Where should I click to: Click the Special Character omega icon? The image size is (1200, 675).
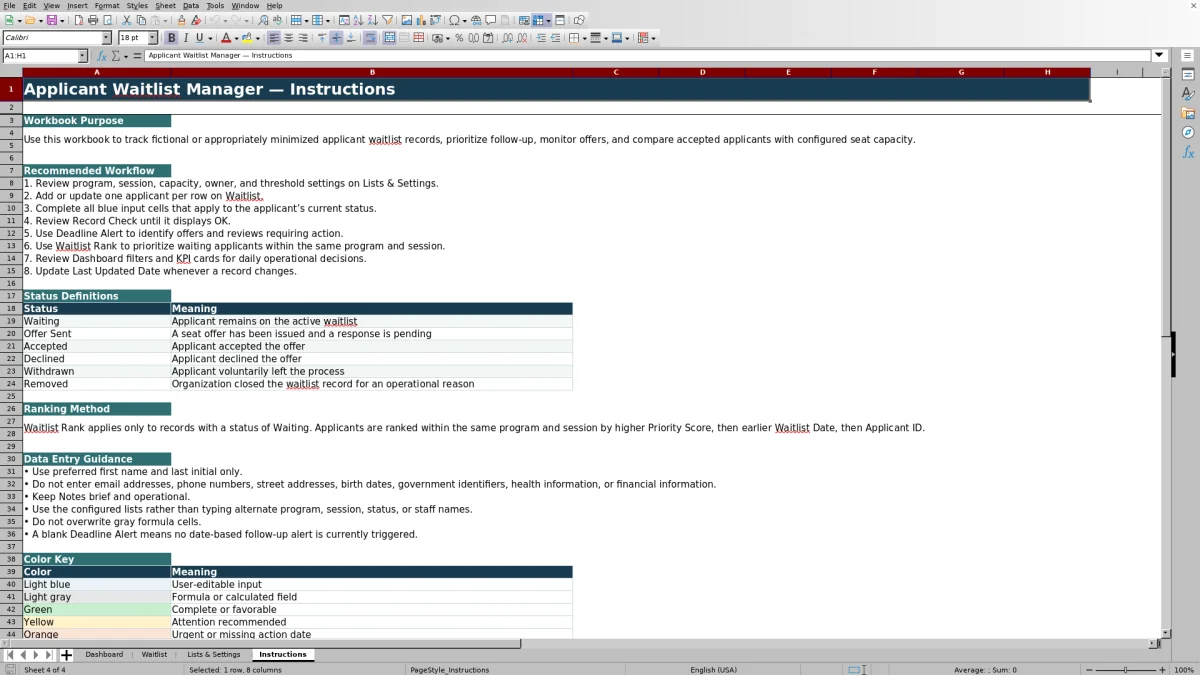[454, 20]
